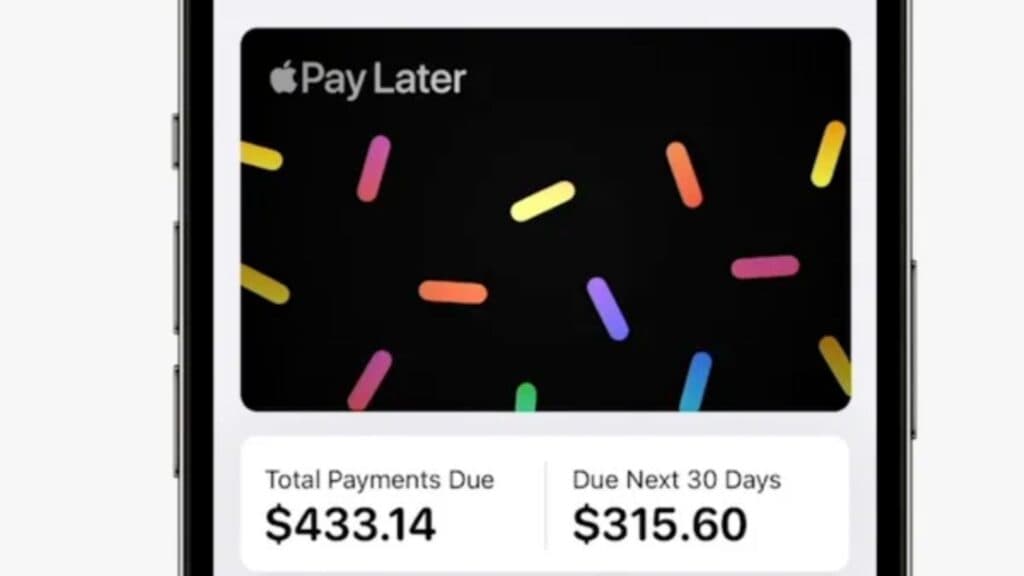The image size is (1024, 576).
Task: Open the Pay Later card title
Action: pos(382,80)
